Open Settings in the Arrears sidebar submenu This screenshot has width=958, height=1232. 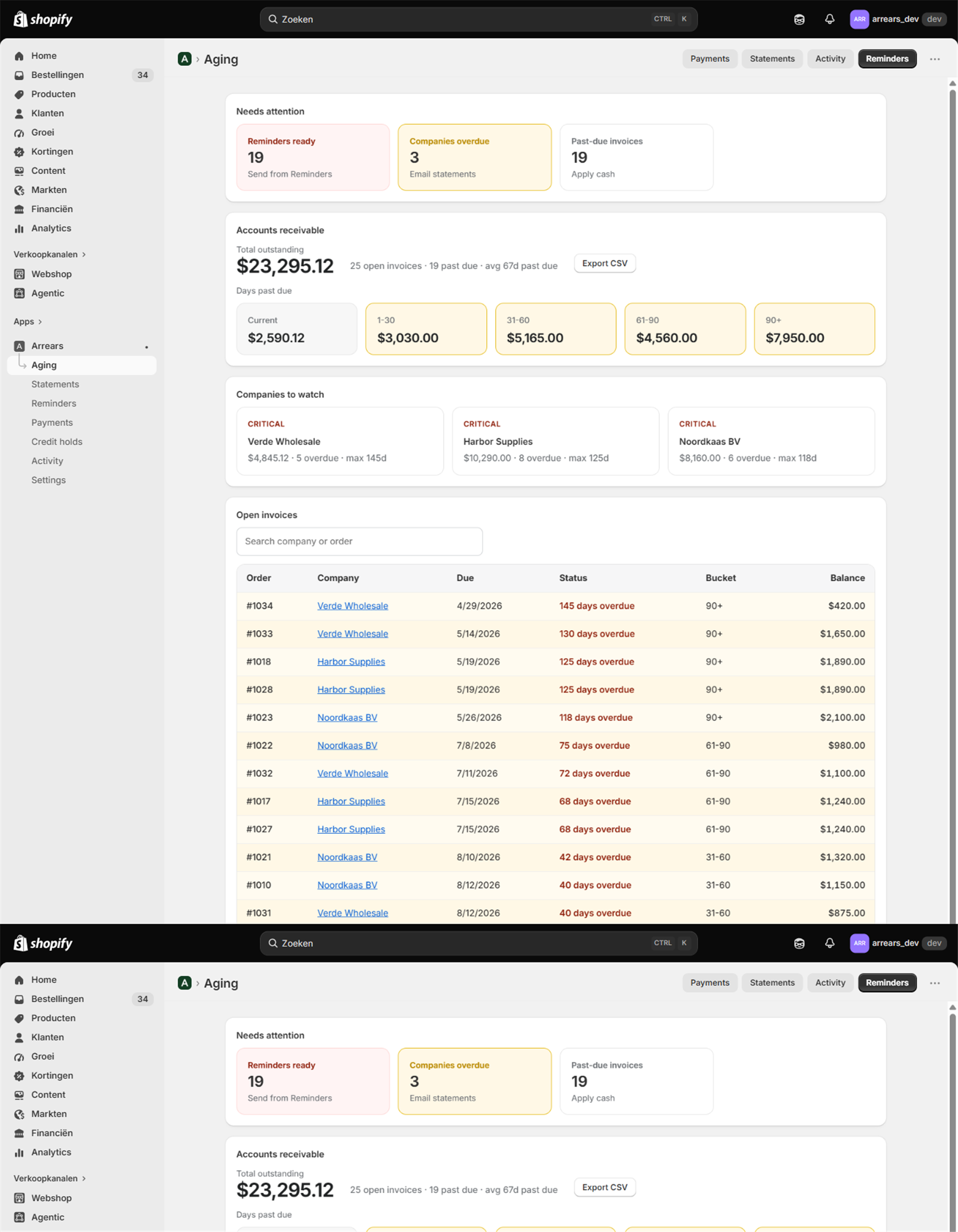[48, 480]
